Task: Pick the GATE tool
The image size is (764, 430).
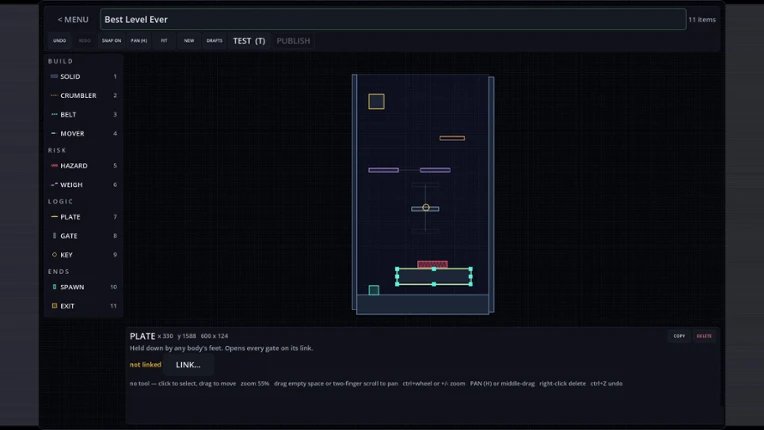Action: point(83,236)
